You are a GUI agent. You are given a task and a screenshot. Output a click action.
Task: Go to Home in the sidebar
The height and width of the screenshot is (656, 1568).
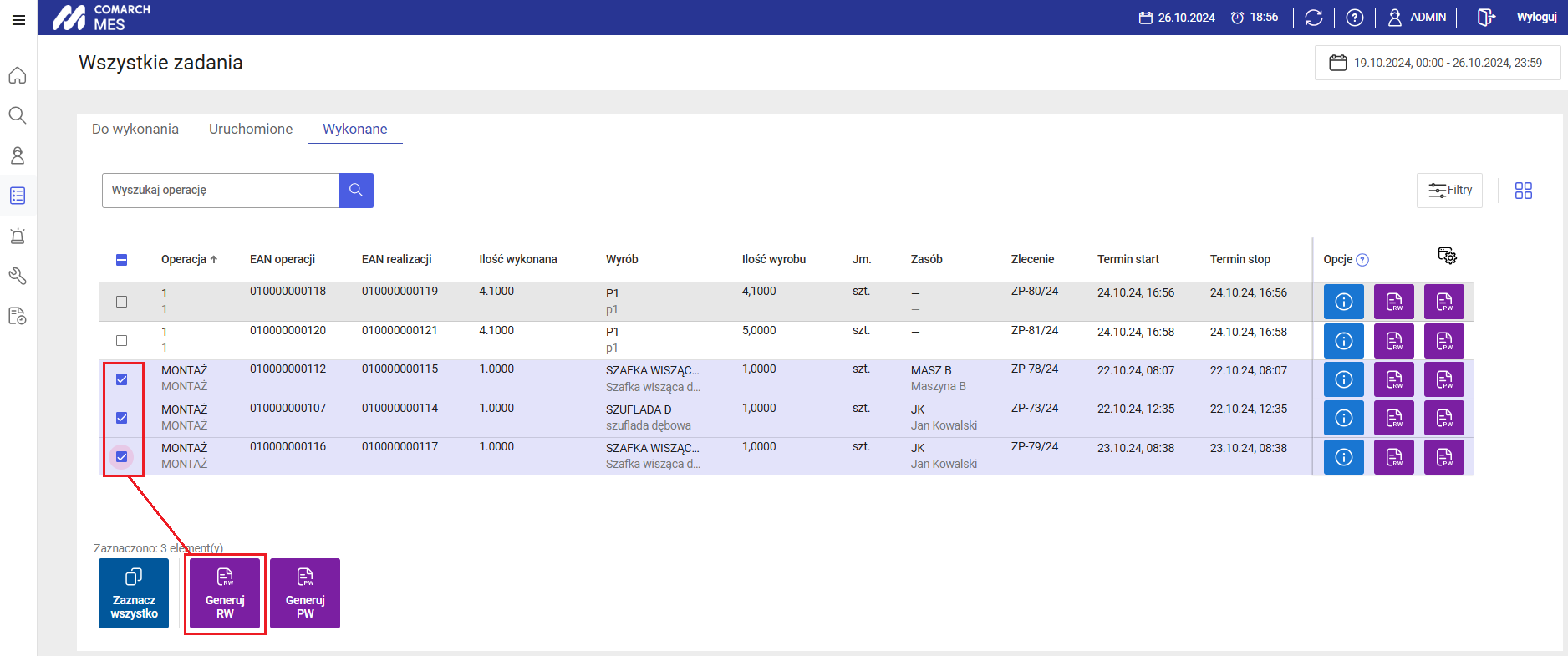18,75
